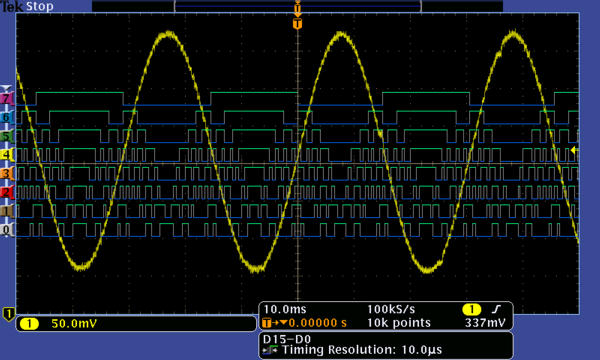Select digital channel D5 label

coord(7,136)
